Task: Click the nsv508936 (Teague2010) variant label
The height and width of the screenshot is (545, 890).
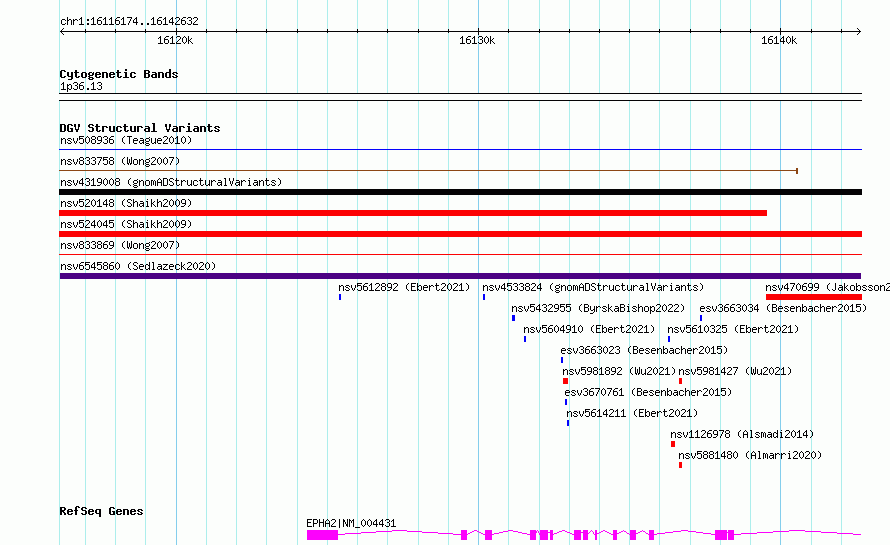Action: tap(126, 140)
